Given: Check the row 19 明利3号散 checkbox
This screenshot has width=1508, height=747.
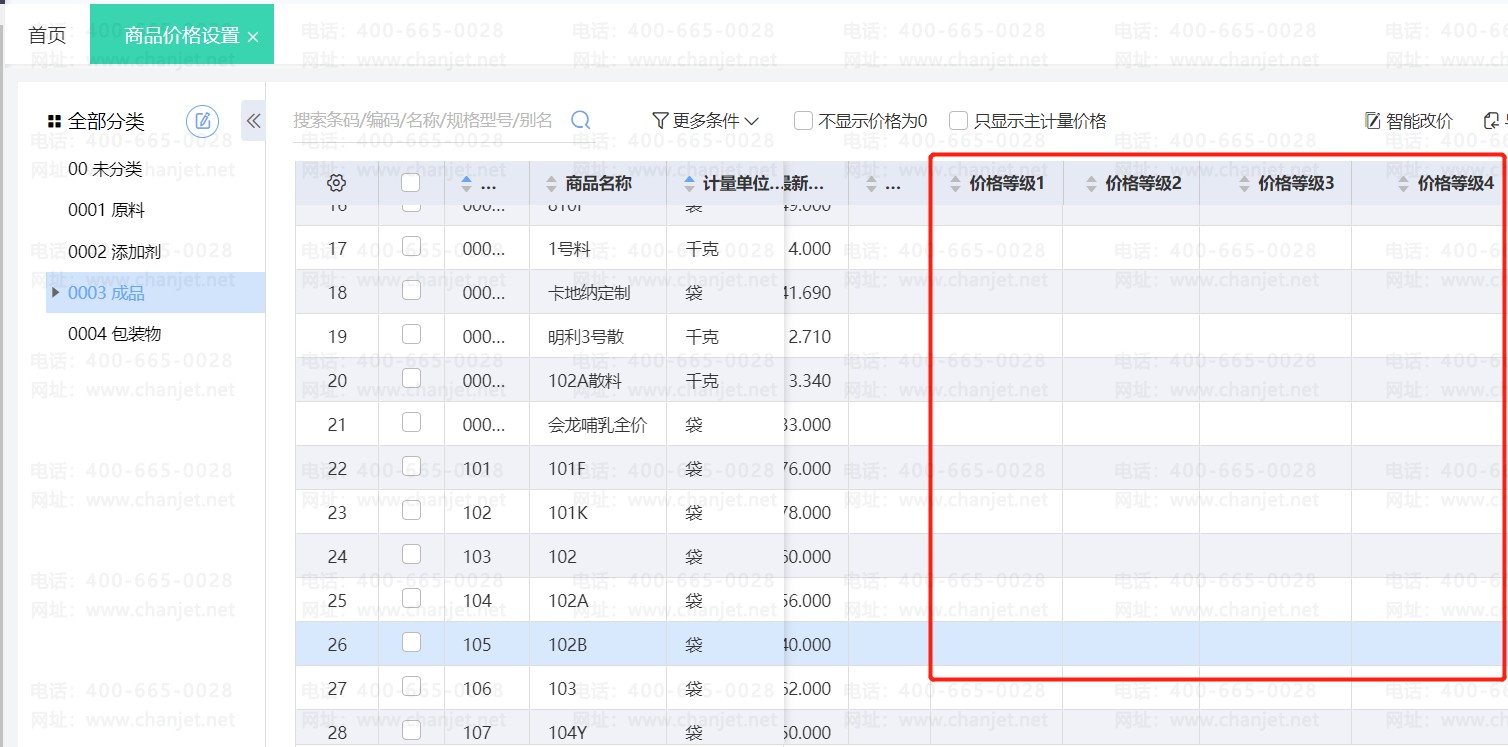Looking at the screenshot, I should click(x=411, y=335).
